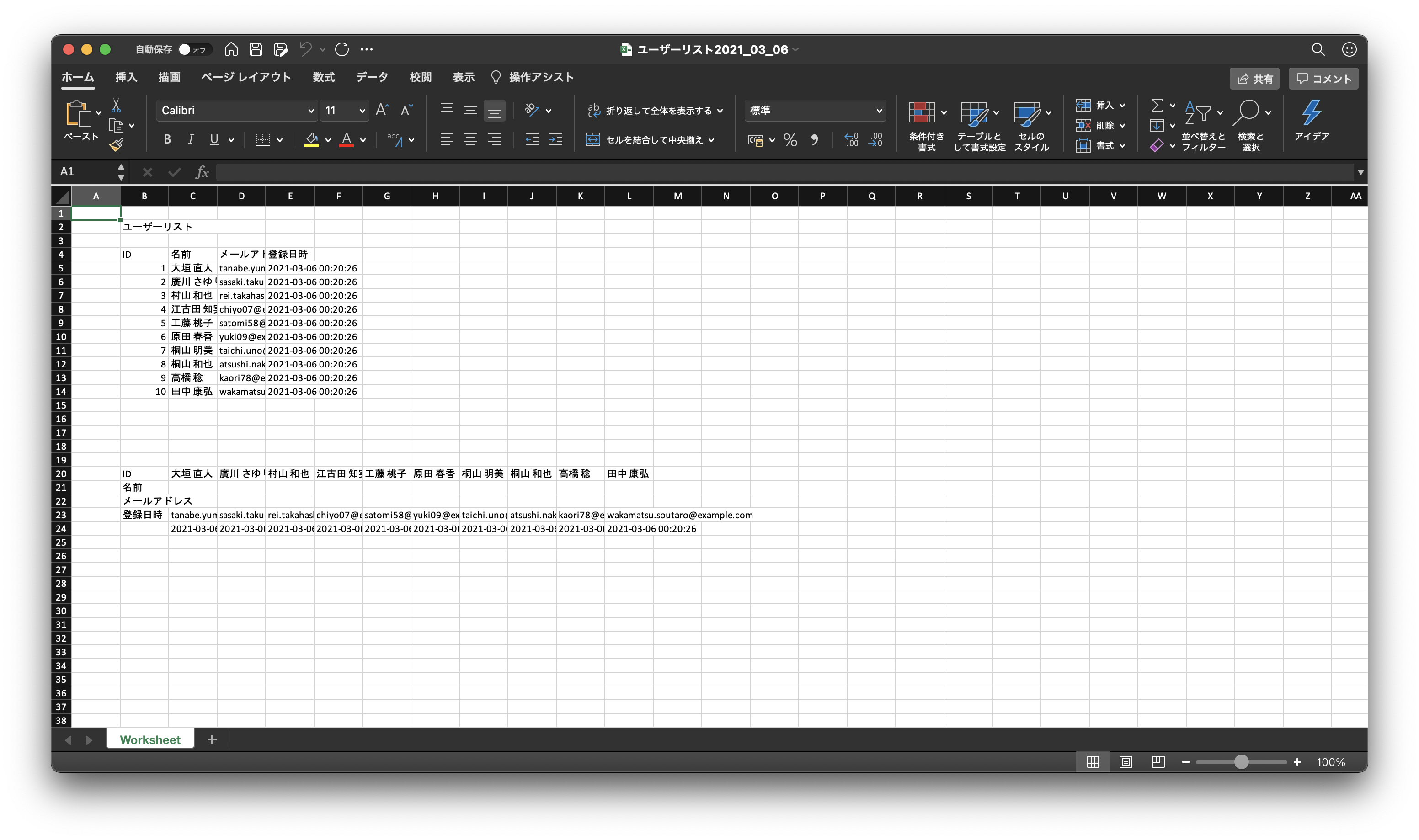Image resolution: width=1419 pixels, height=840 pixels.
Task: Open the 挿入 ribbon tab
Action: [126, 78]
